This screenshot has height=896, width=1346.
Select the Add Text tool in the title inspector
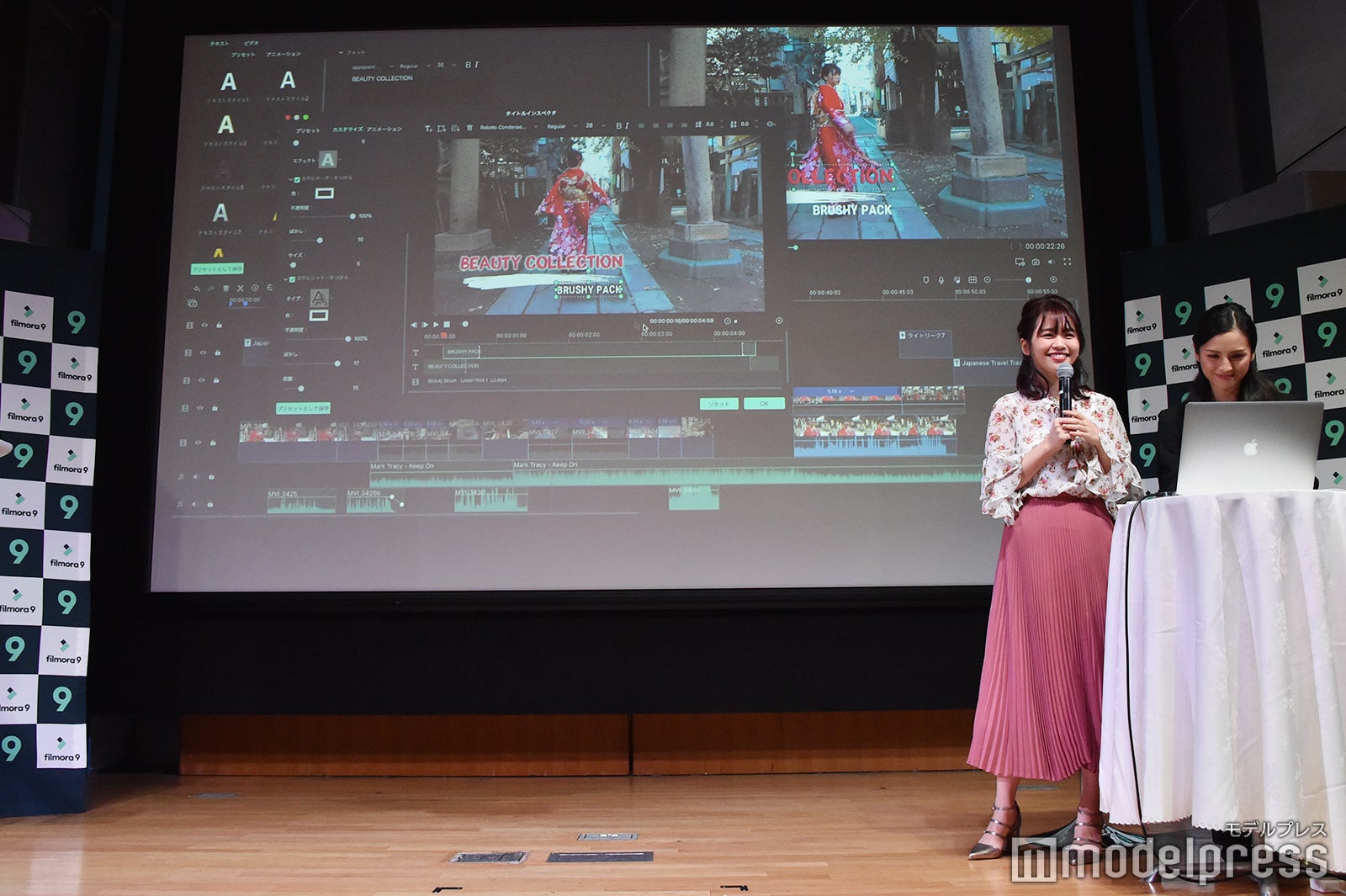[x=429, y=126]
